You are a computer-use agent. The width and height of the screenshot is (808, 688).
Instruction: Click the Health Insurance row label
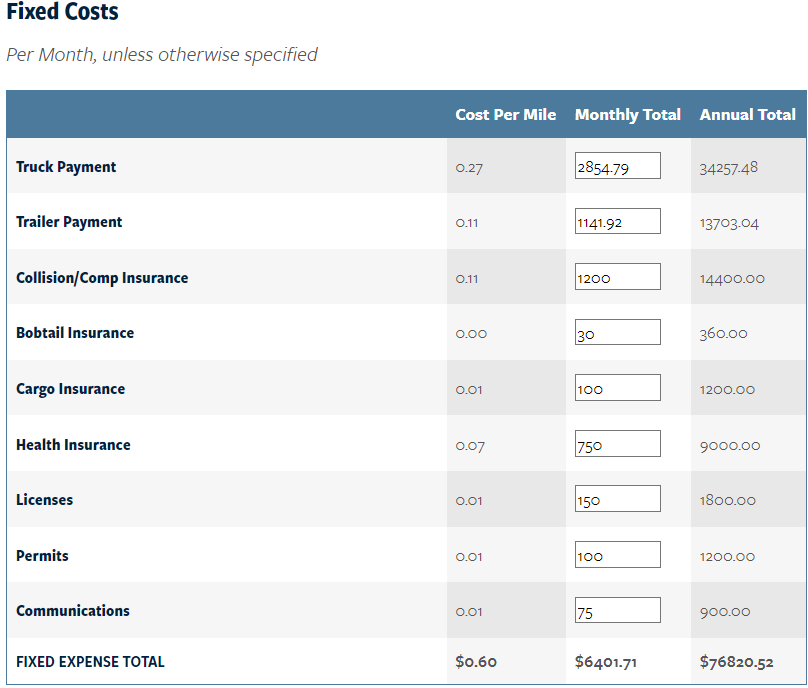[x=73, y=445]
